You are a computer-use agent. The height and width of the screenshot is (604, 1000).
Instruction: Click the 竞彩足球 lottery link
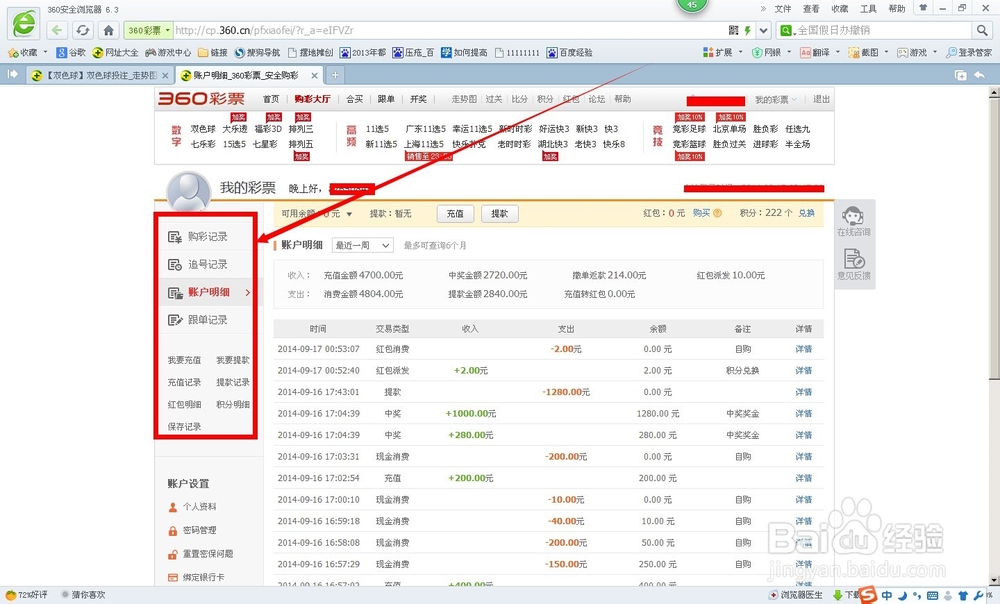click(x=689, y=129)
